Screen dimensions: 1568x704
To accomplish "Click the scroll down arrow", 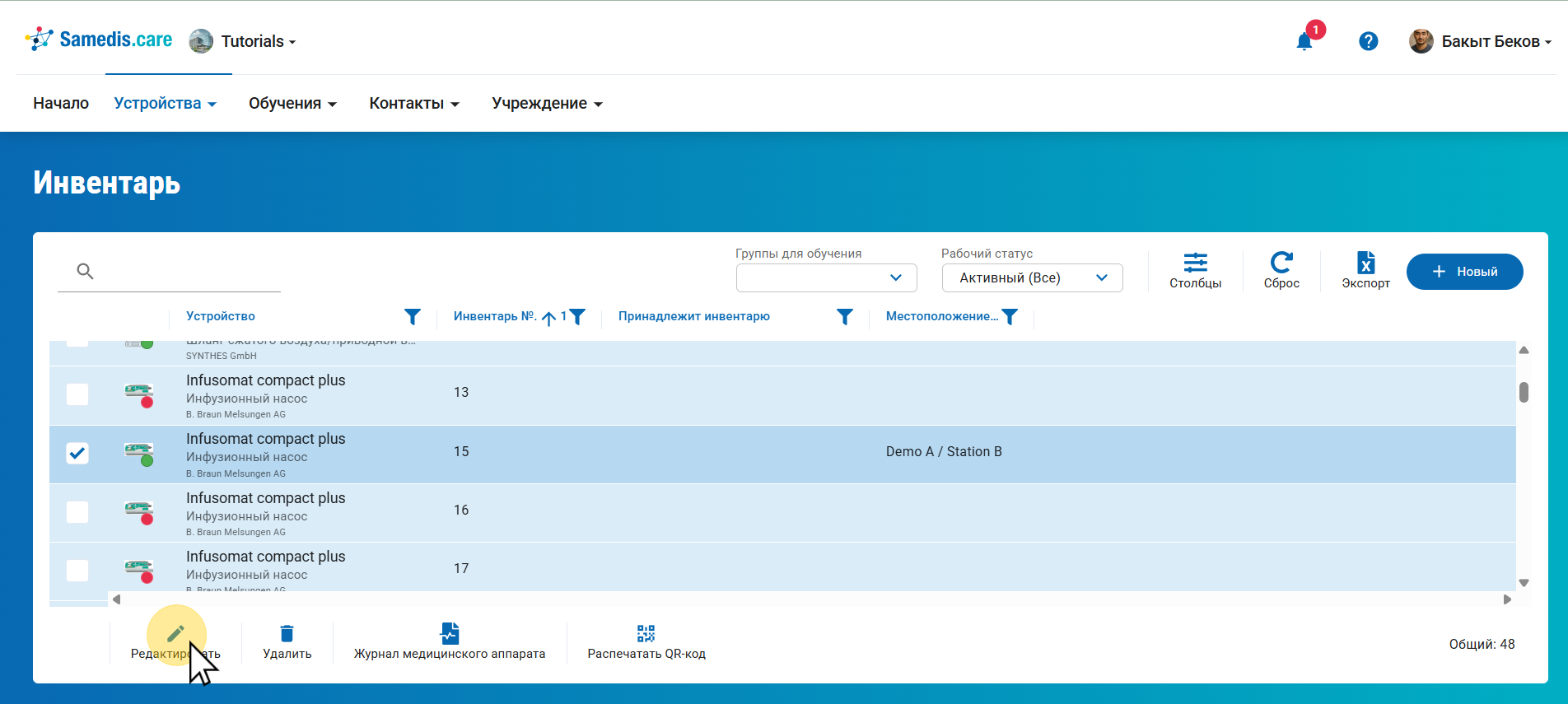I will pos(1524,583).
